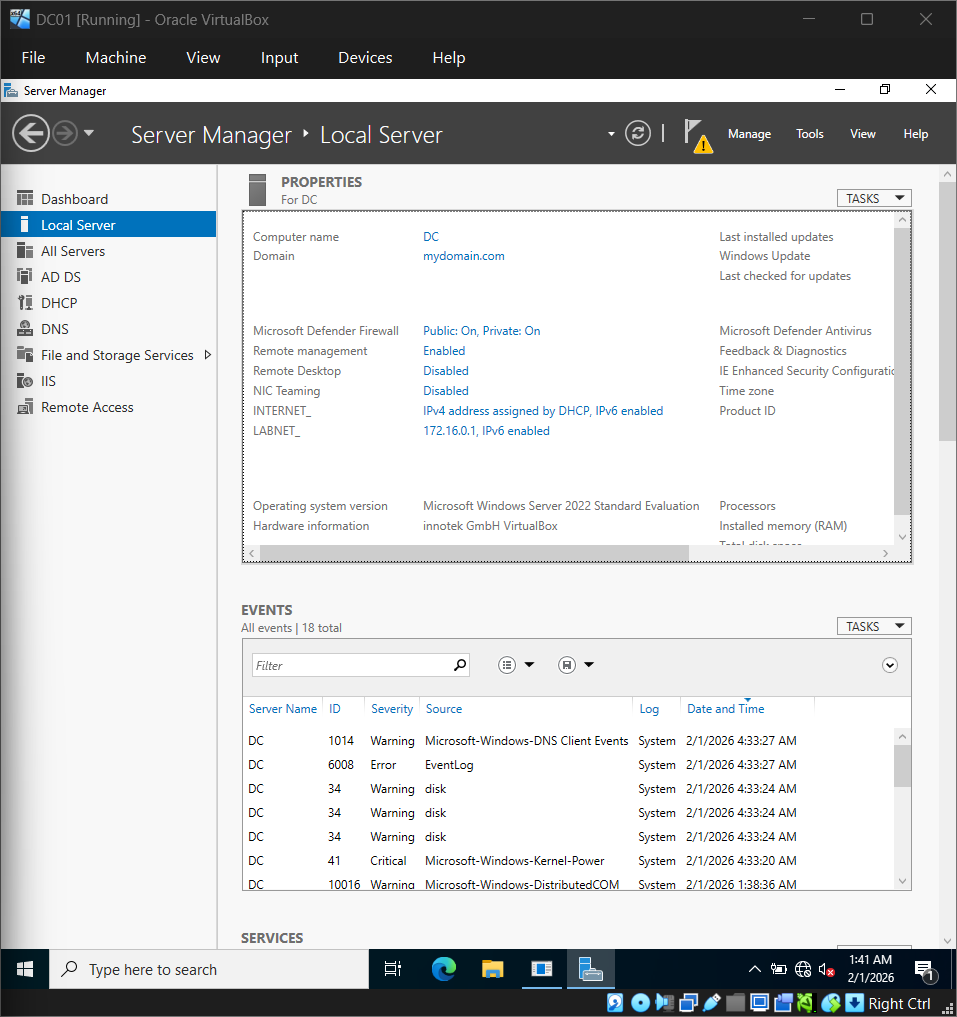The height and width of the screenshot is (1017, 957).
Task: Open the Windows Start button
Action: (x=25, y=969)
